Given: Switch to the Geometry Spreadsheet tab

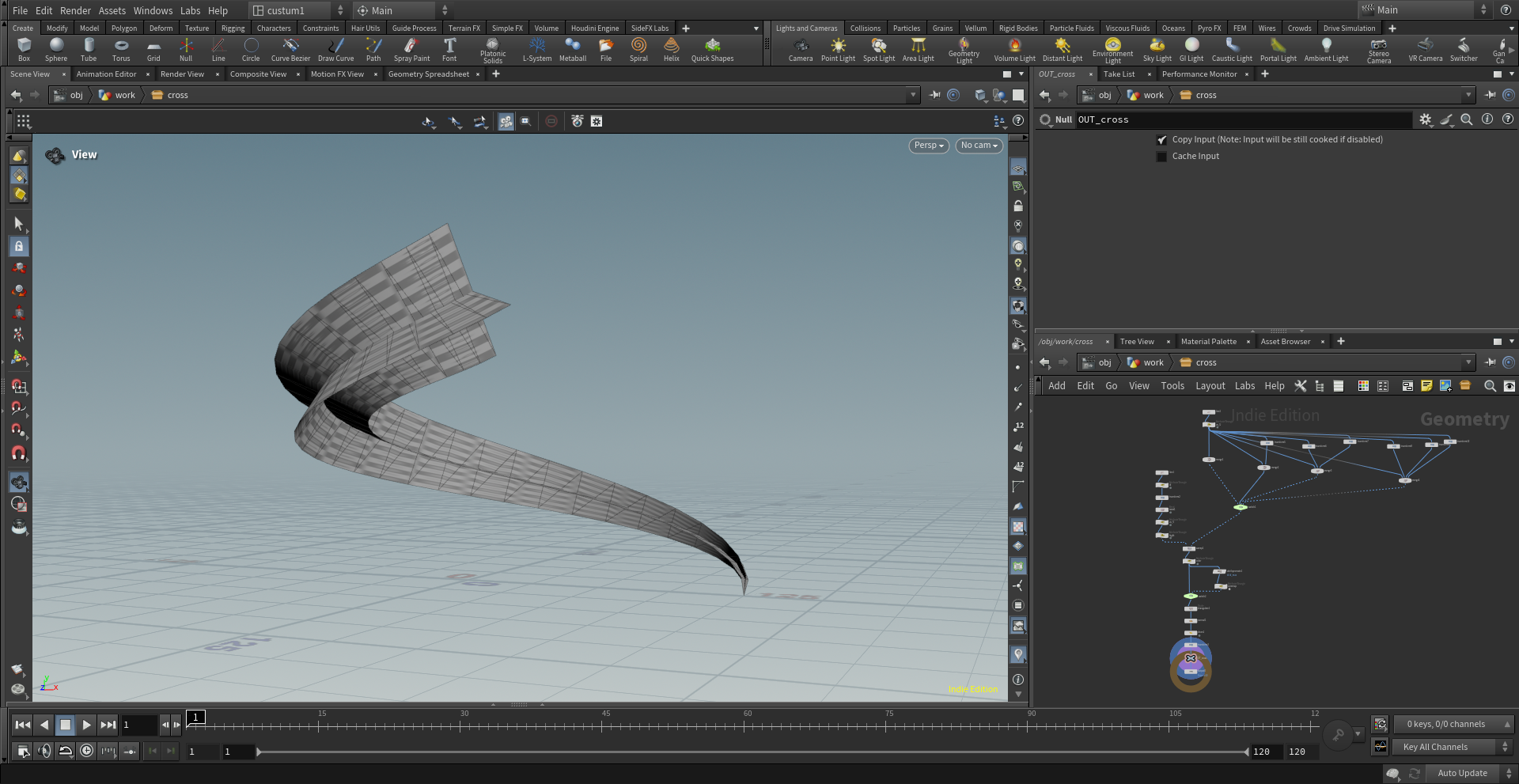Looking at the screenshot, I should (428, 74).
